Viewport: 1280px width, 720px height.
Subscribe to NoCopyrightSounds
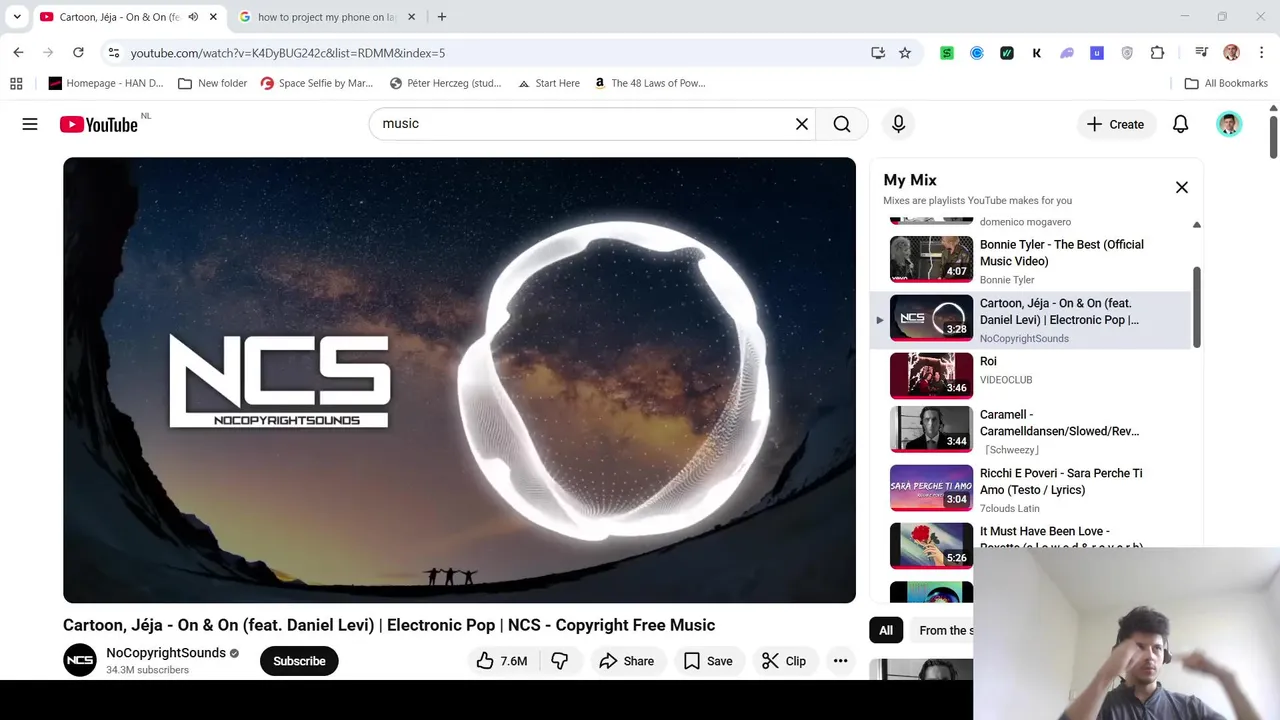pyautogui.click(x=299, y=661)
